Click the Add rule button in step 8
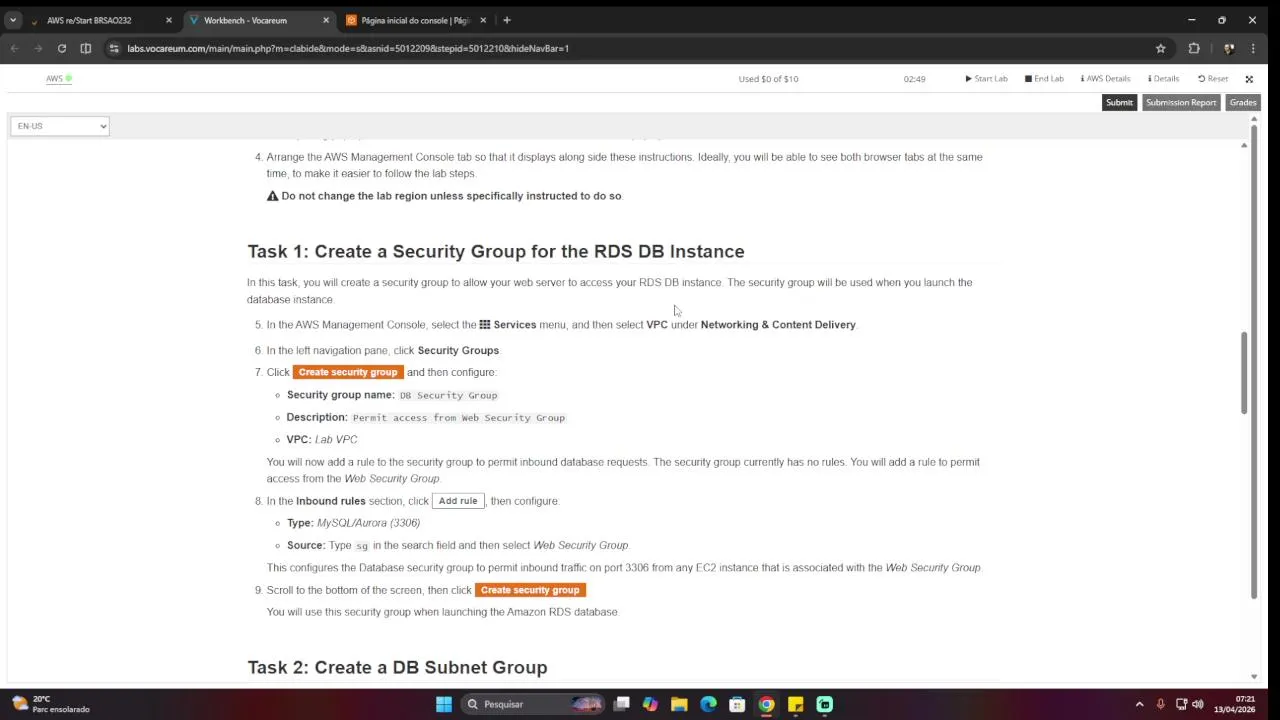The width and height of the screenshot is (1280, 720). tap(458, 501)
